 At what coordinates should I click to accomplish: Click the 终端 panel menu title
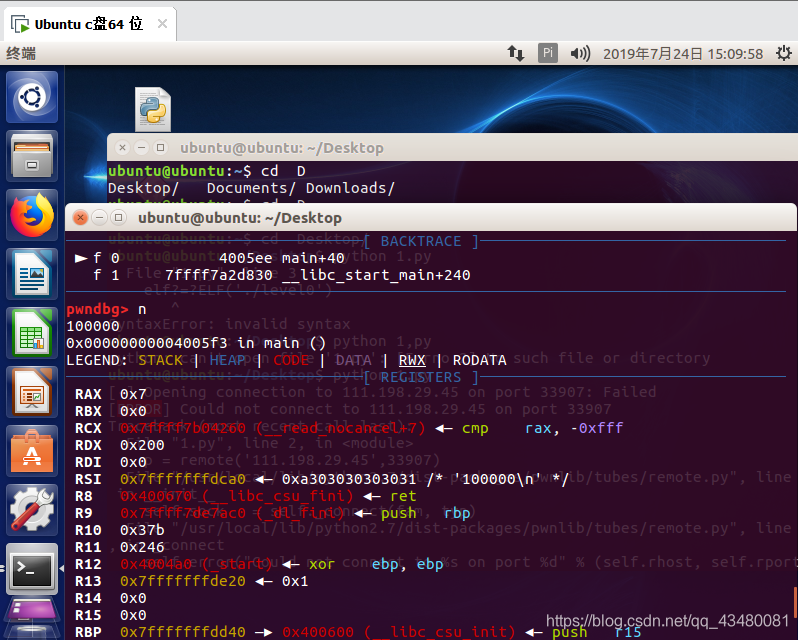click(x=21, y=53)
